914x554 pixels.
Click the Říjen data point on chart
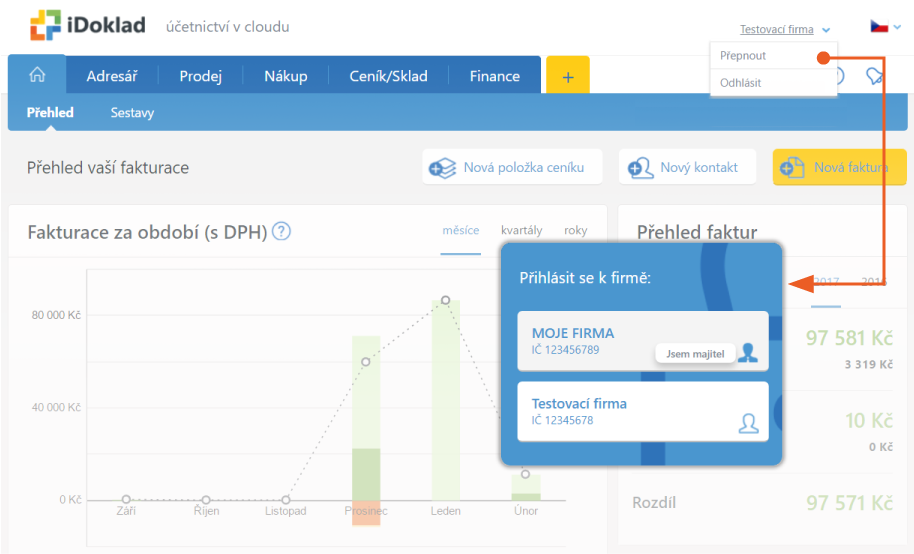point(206,500)
